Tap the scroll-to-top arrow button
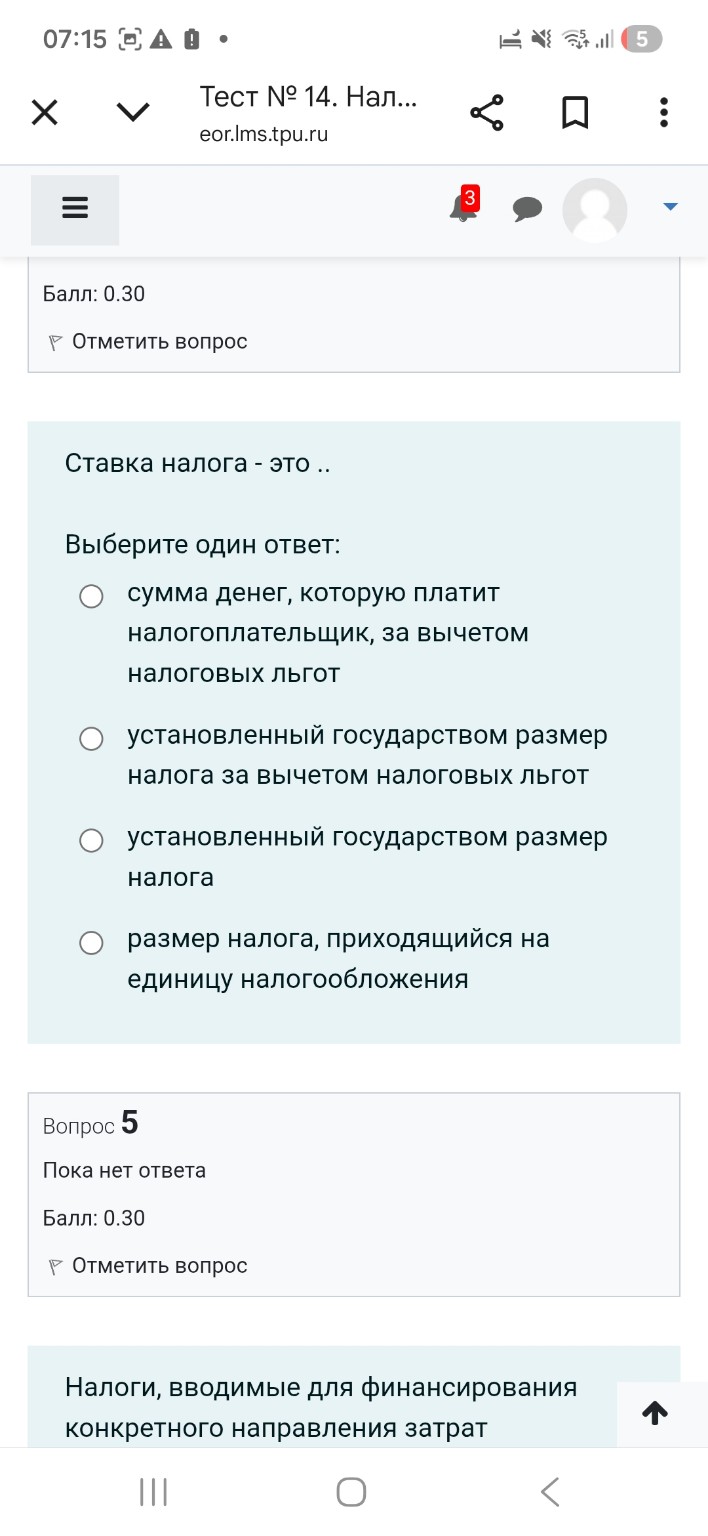The width and height of the screenshot is (708, 1536). pos(655,1413)
